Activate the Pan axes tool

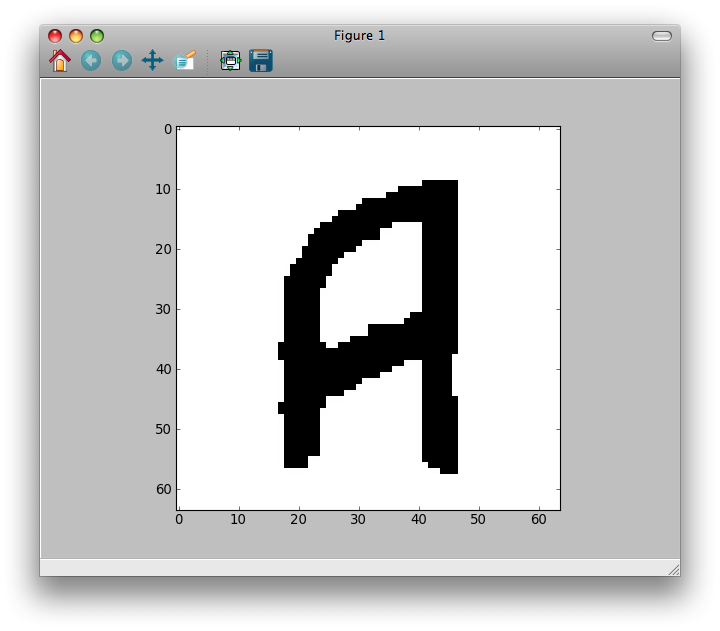(x=152, y=61)
